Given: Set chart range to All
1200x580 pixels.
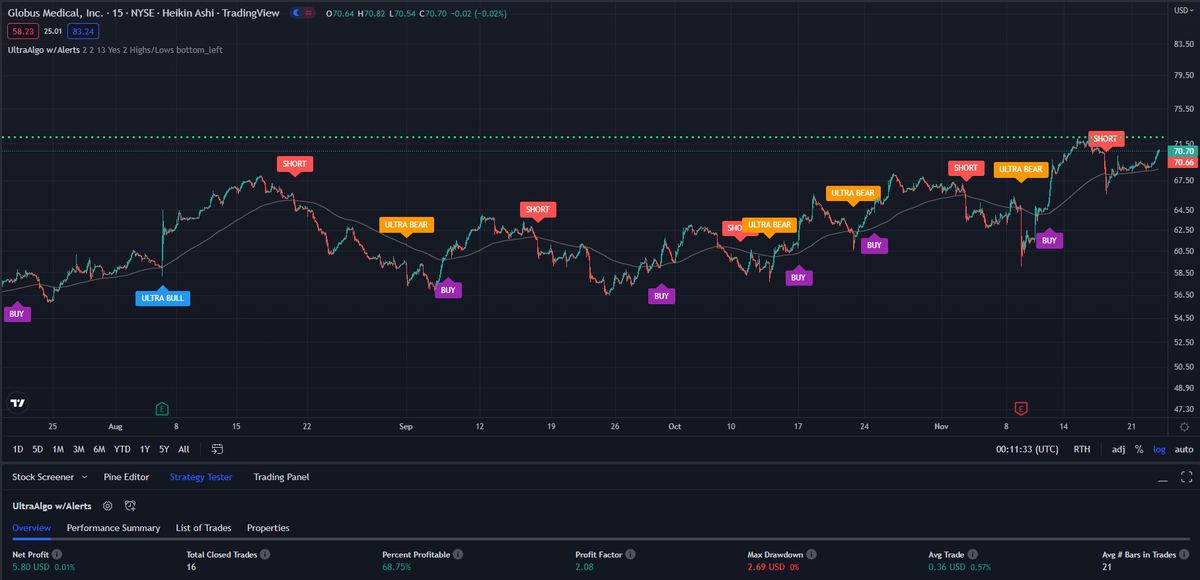Looking at the screenshot, I should click(x=183, y=449).
